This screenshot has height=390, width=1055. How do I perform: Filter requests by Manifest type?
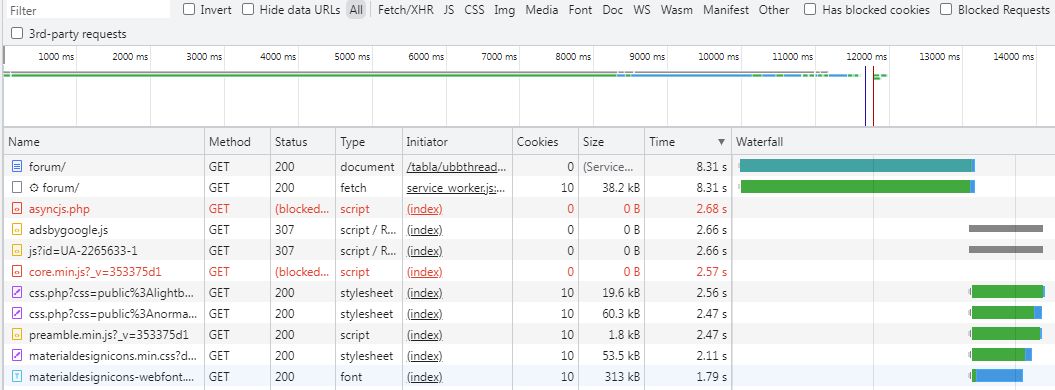click(726, 10)
